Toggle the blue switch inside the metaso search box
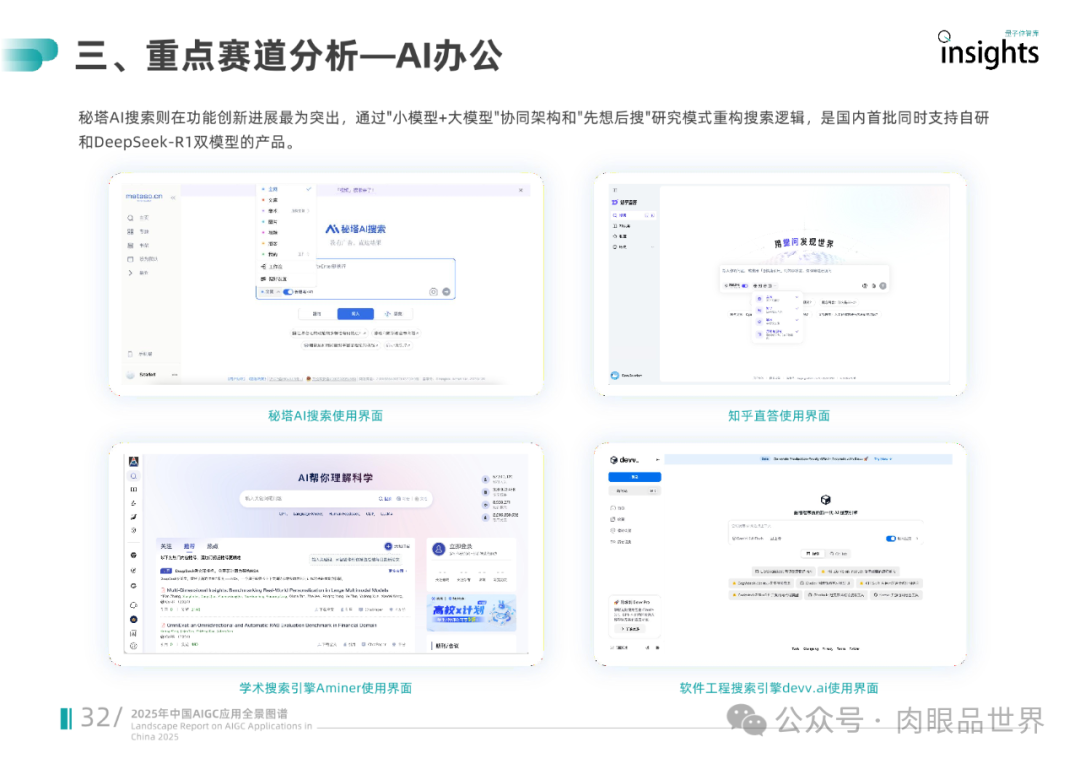The image size is (1080, 764). [288, 292]
